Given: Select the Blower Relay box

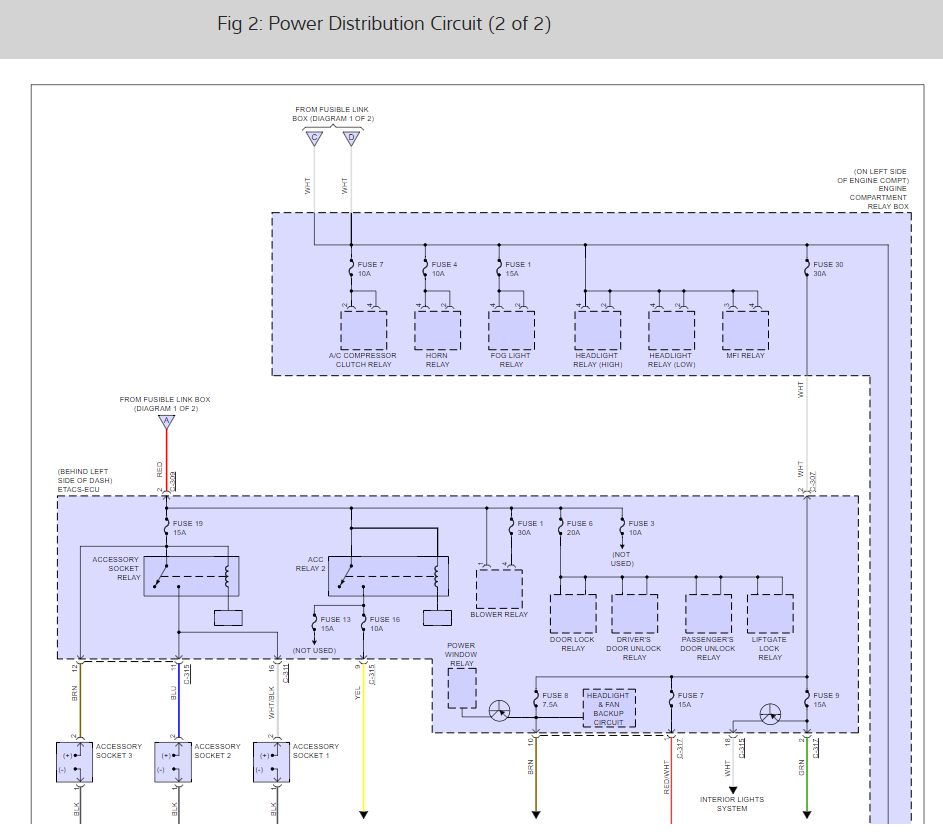Looking at the screenshot, I should [x=499, y=589].
